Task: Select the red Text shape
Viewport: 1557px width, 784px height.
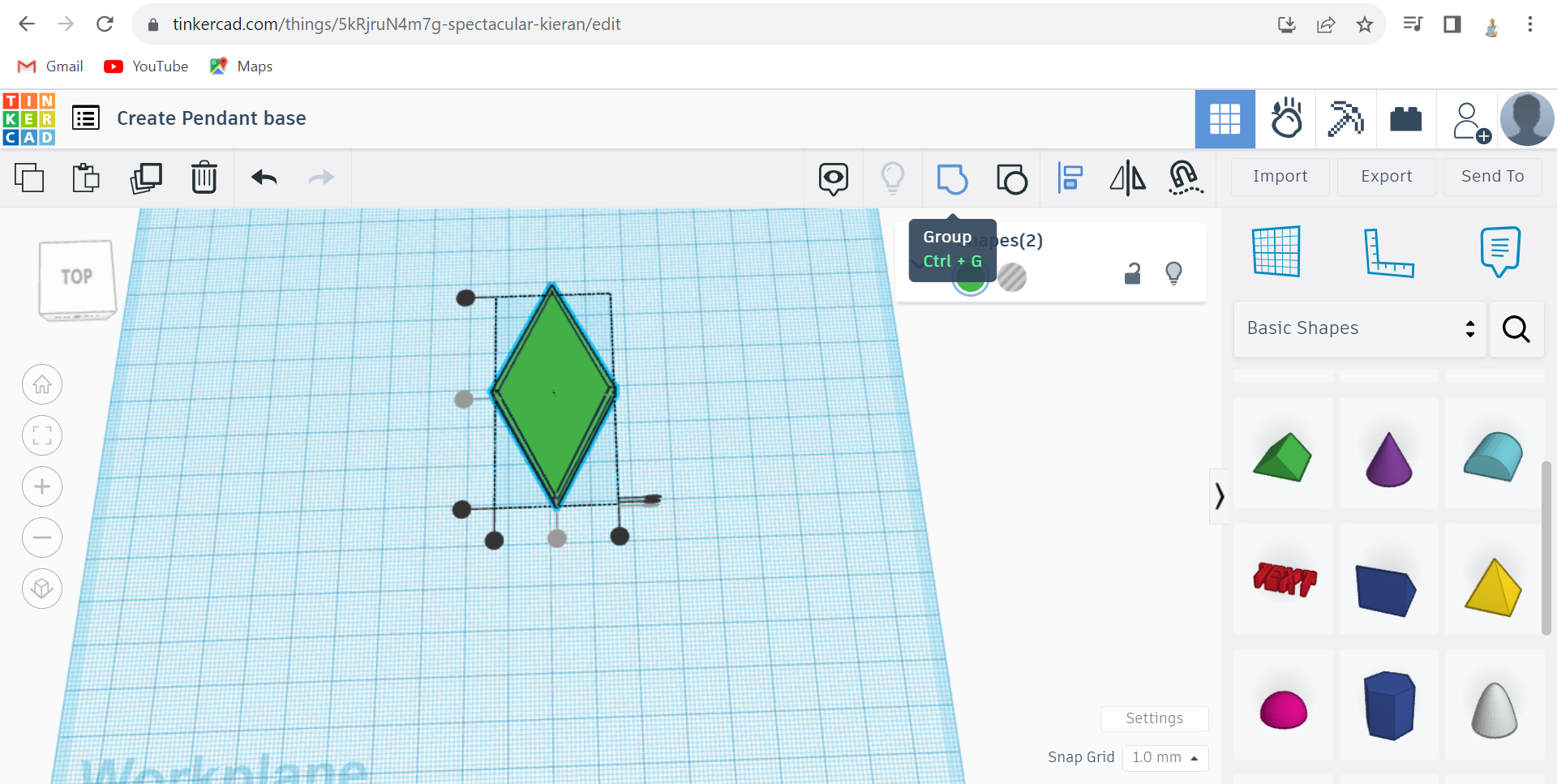Action: (x=1283, y=579)
